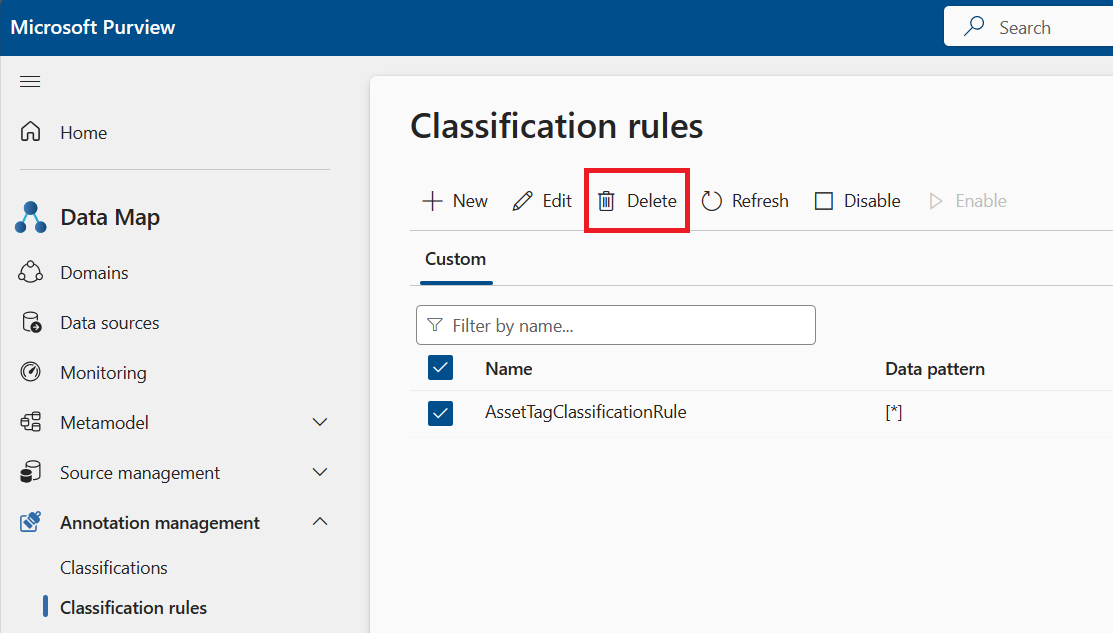Open the hamburger navigation menu
1113x633 pixels.
point(29,81)
